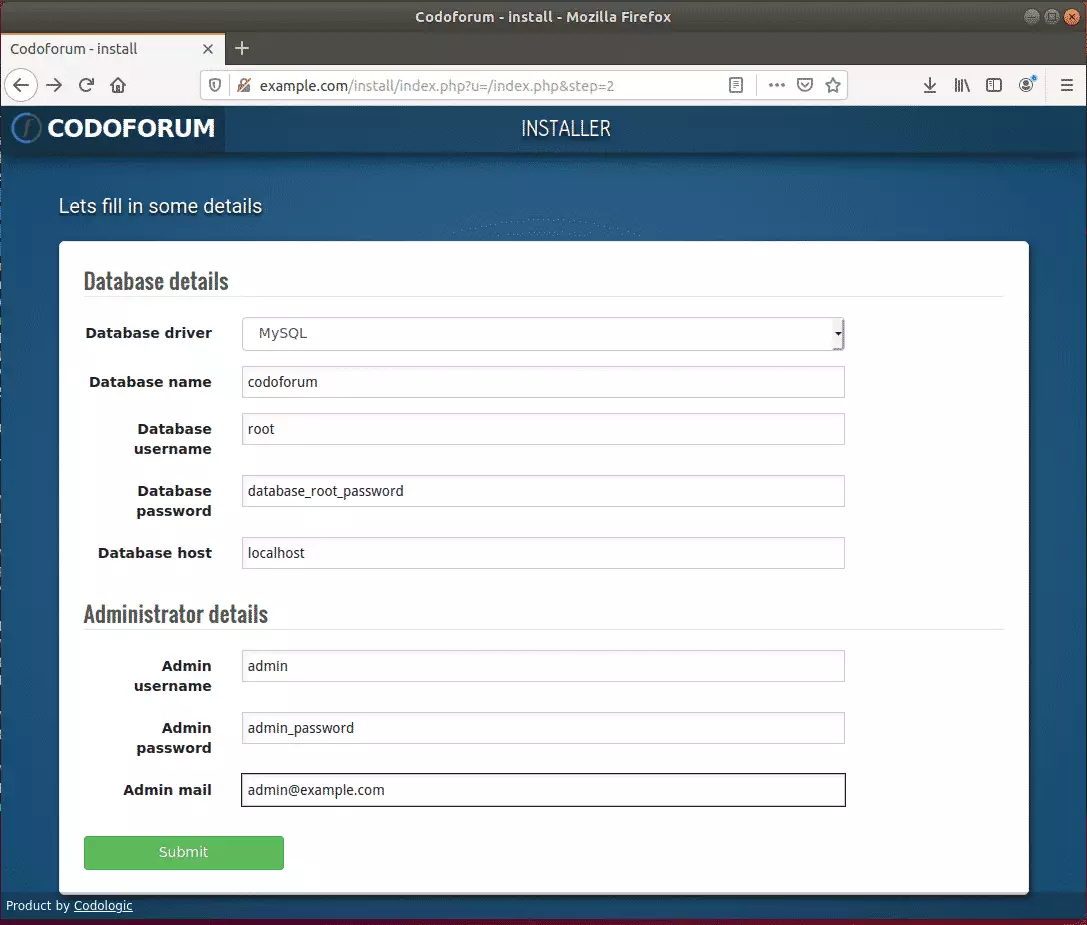This screenshot has width=1087, height=925.
Task: Focus the Database password field
Action: (543, 491)
